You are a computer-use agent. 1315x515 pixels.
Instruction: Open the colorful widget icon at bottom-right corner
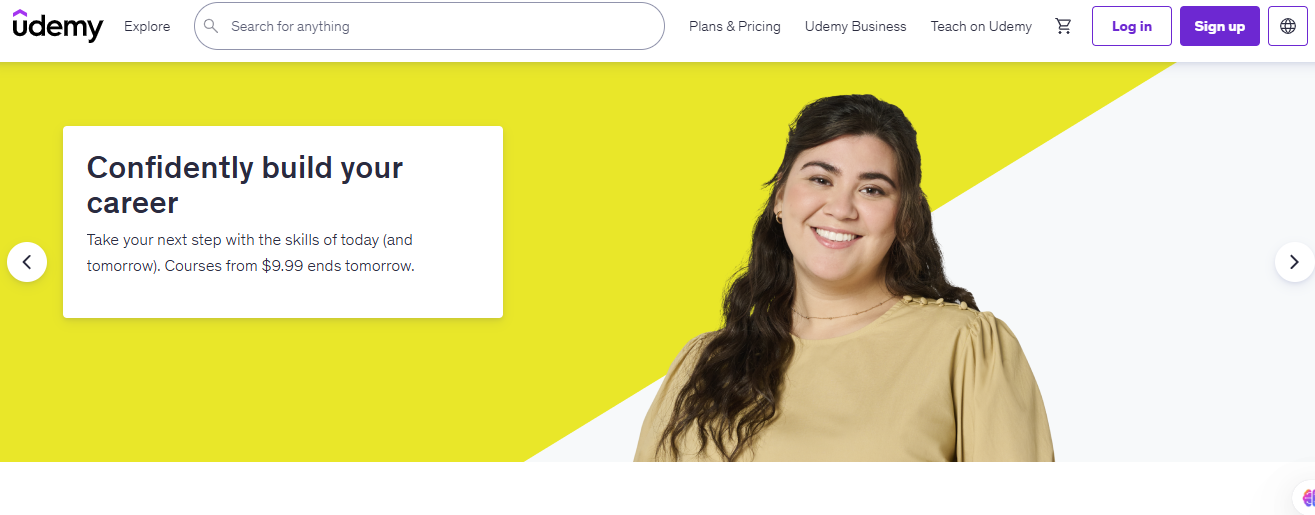[x=1306, y=497]
